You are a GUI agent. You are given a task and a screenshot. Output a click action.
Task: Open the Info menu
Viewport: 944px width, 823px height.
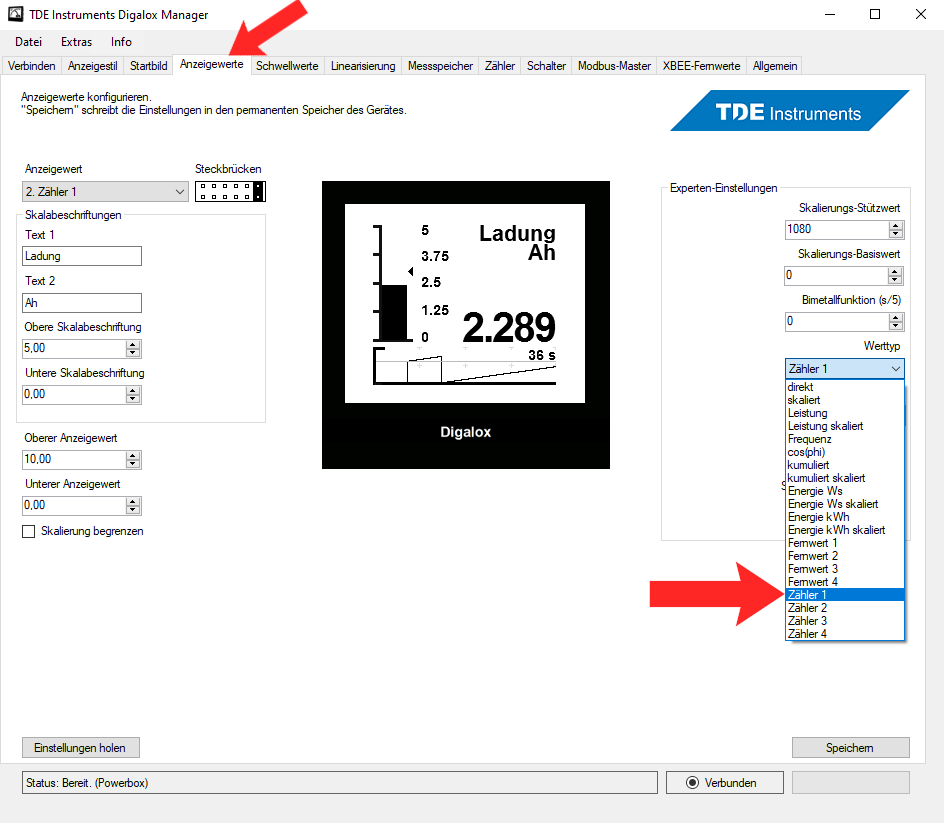click(121, 42)
